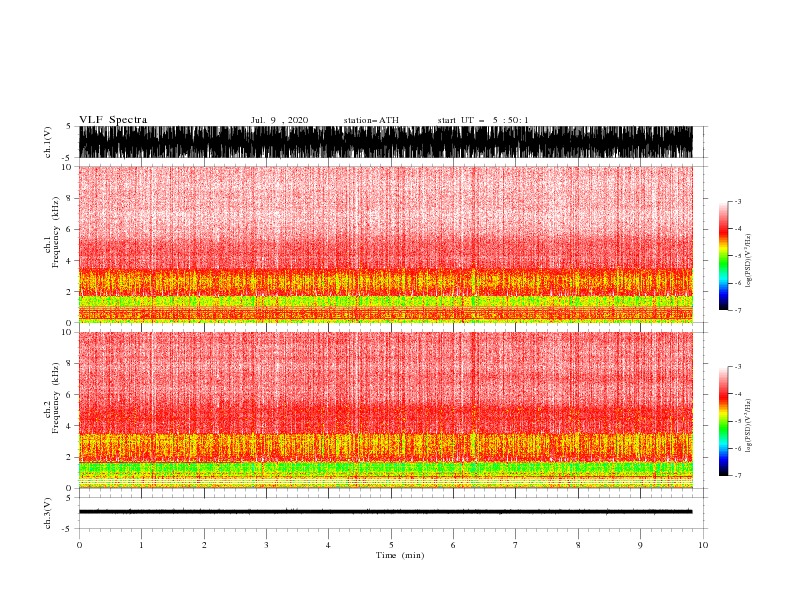Click the "ch.2 Frequency (kHz)" axis label
The image size is (792, 612).
[x=52, y=398]
